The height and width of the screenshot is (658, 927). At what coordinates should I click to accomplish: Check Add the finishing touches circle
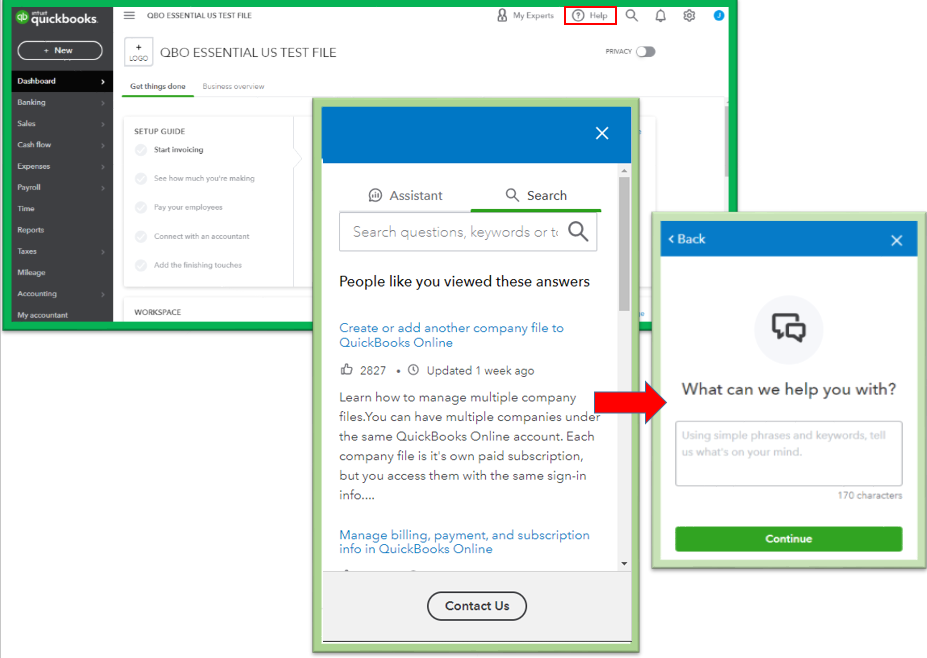click(141, 265)
